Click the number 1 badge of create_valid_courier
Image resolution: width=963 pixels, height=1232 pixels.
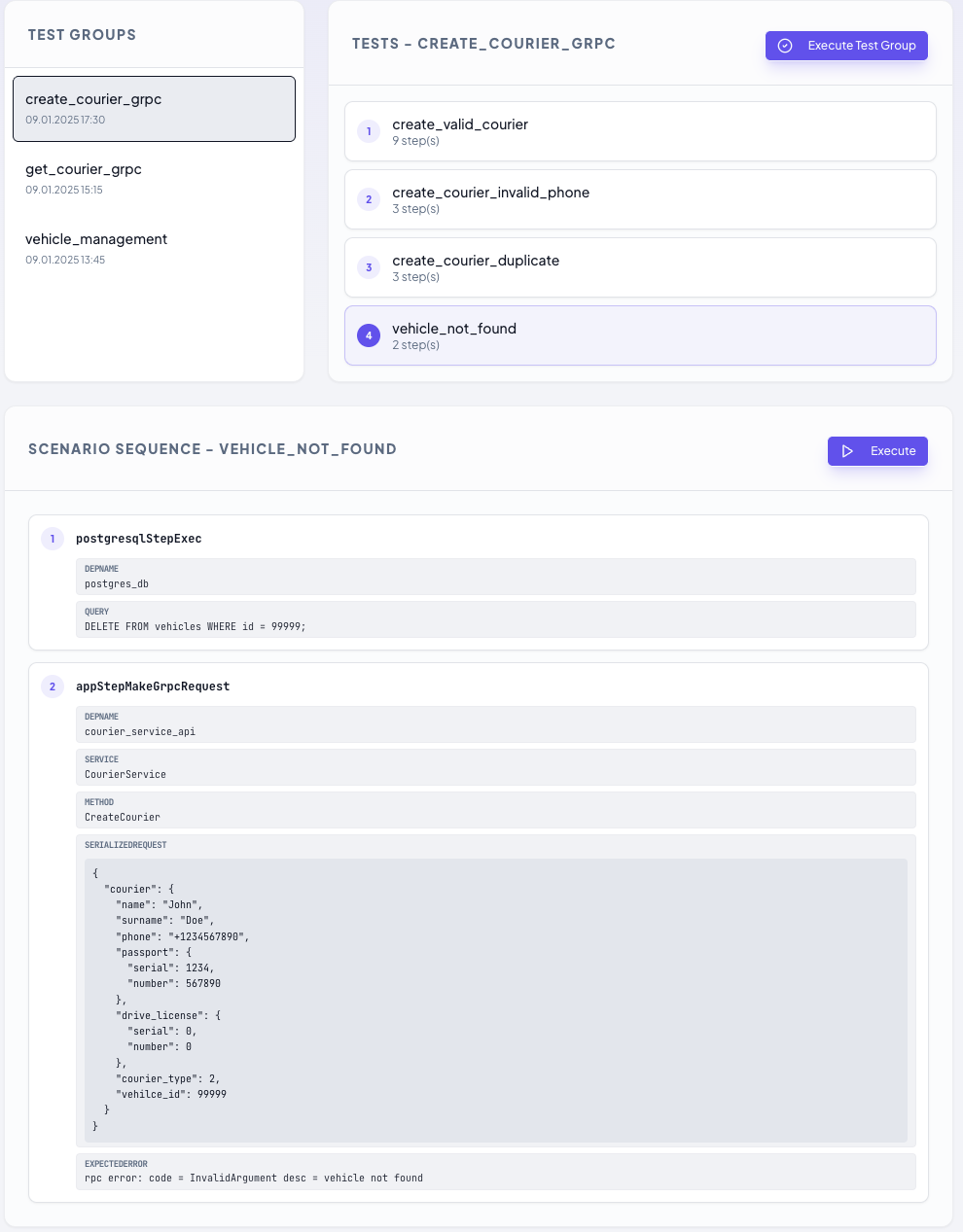(x=369, y=131)
